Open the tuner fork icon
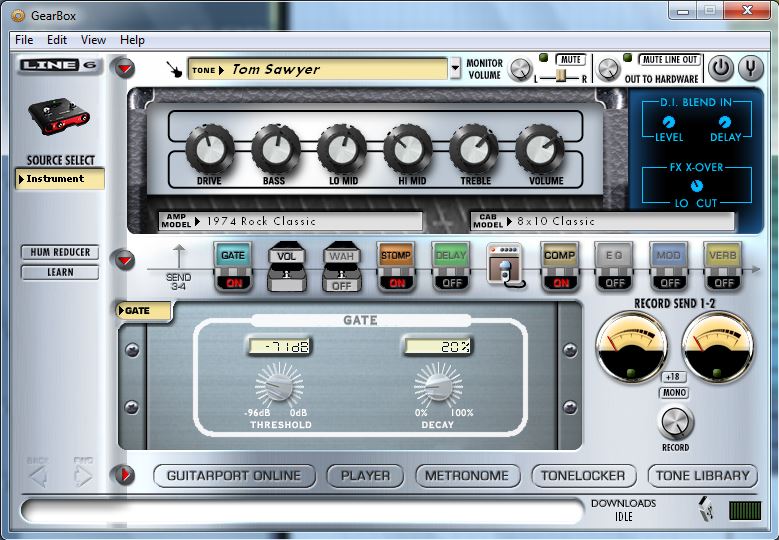This screenshot has width=779, height=540. click(x=751, y=68)
